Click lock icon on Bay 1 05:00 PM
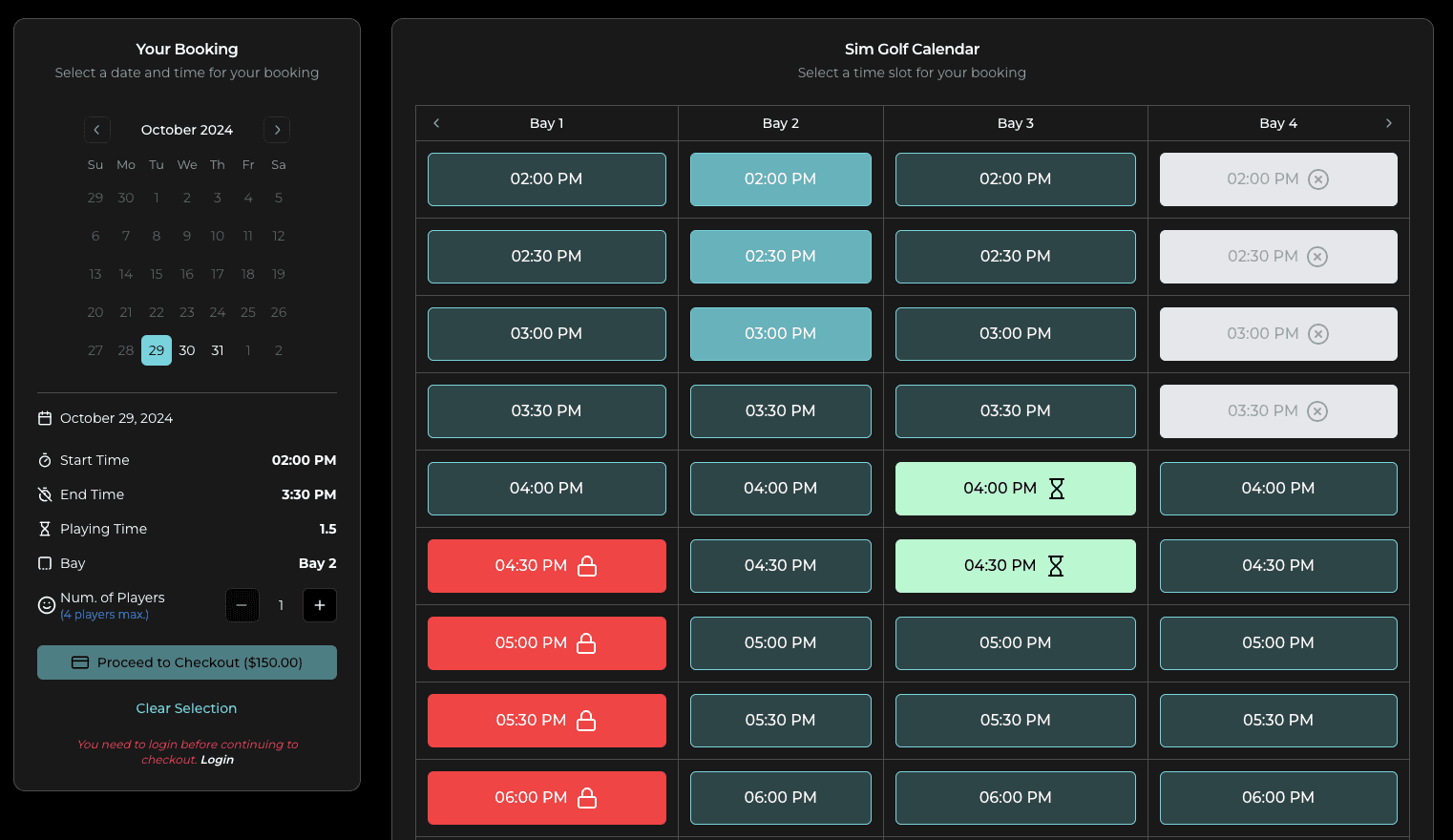Image resolution: width=1453 pixels, height=840 pixels. (x=587, y=643)
